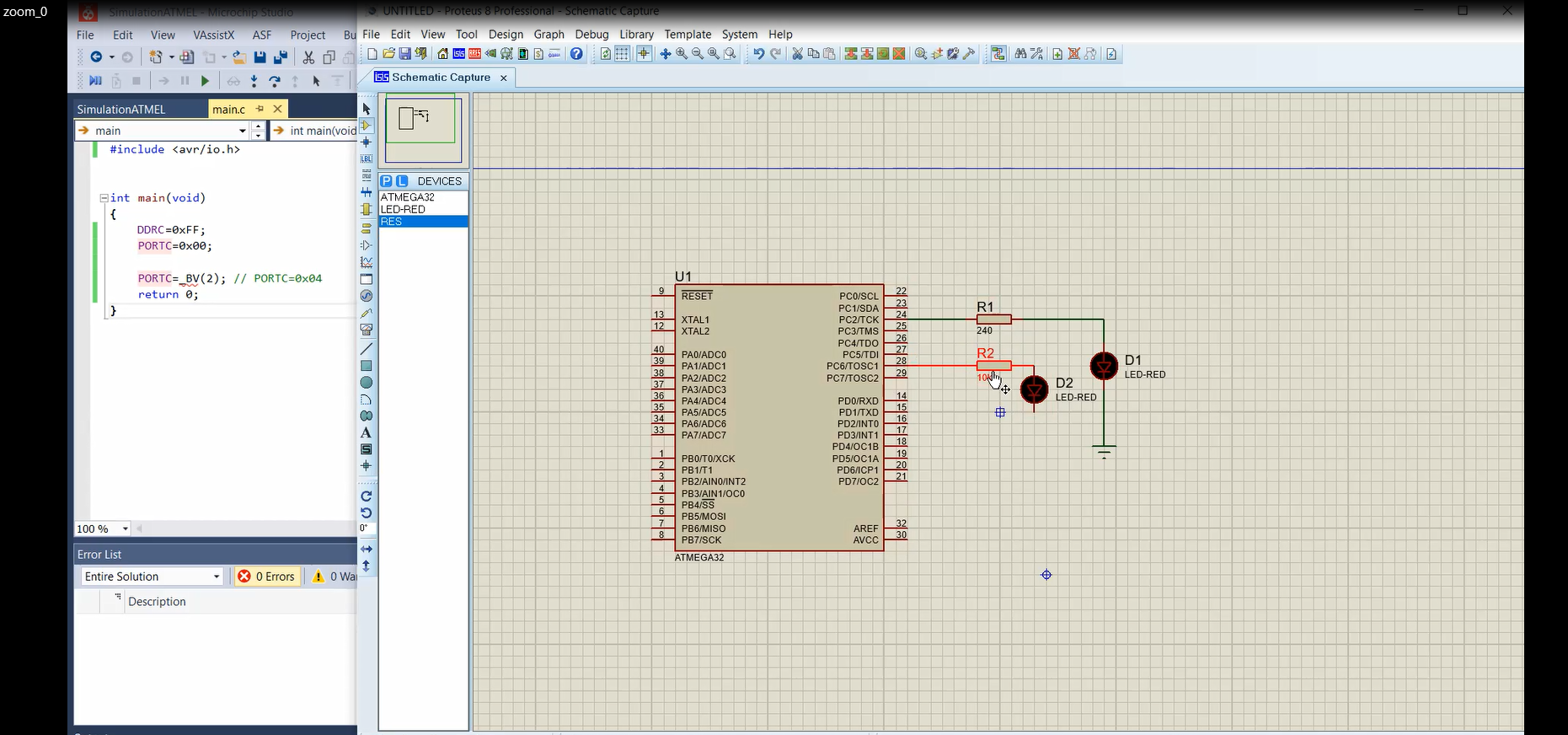The image size is (1568, 735).
Task: Select RES in the devices list
Action: click(423, 222)
